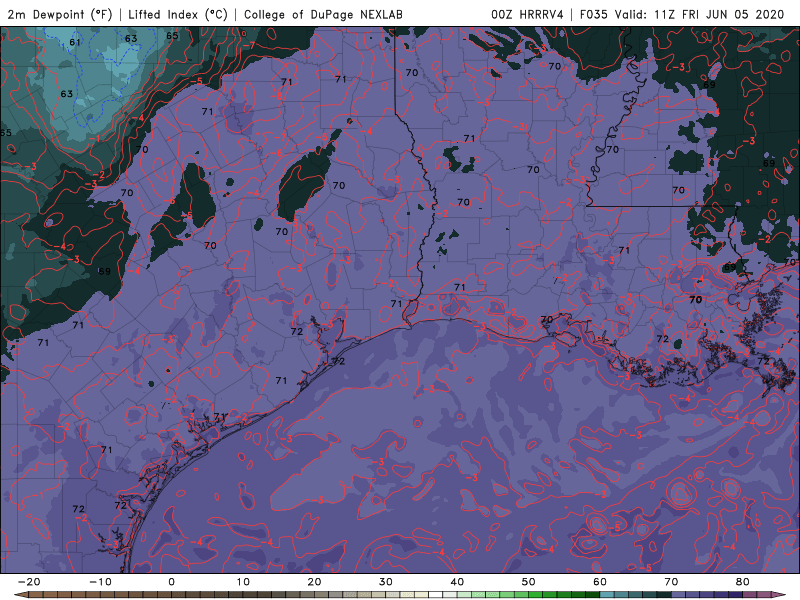
Task: Click the "30" color scale label
Action: click(386, 582)
